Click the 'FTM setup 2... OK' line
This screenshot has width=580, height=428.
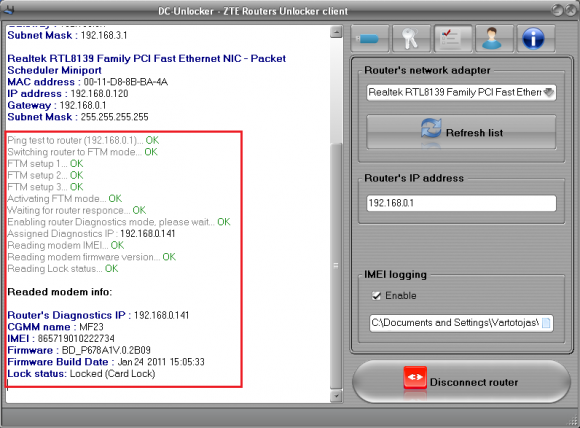(45, 175)
